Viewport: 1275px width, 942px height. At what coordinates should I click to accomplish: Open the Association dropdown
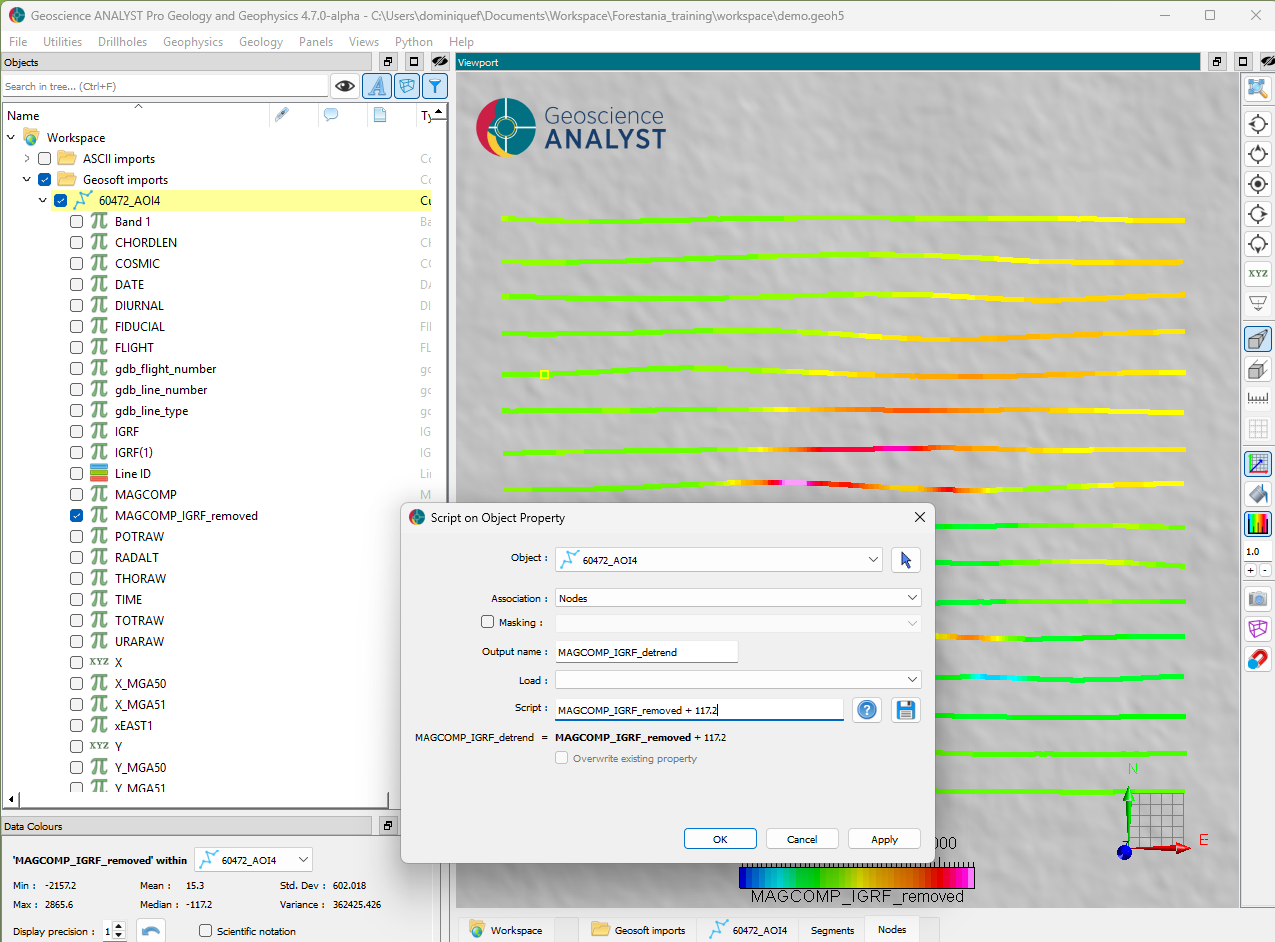click(738, 598)
